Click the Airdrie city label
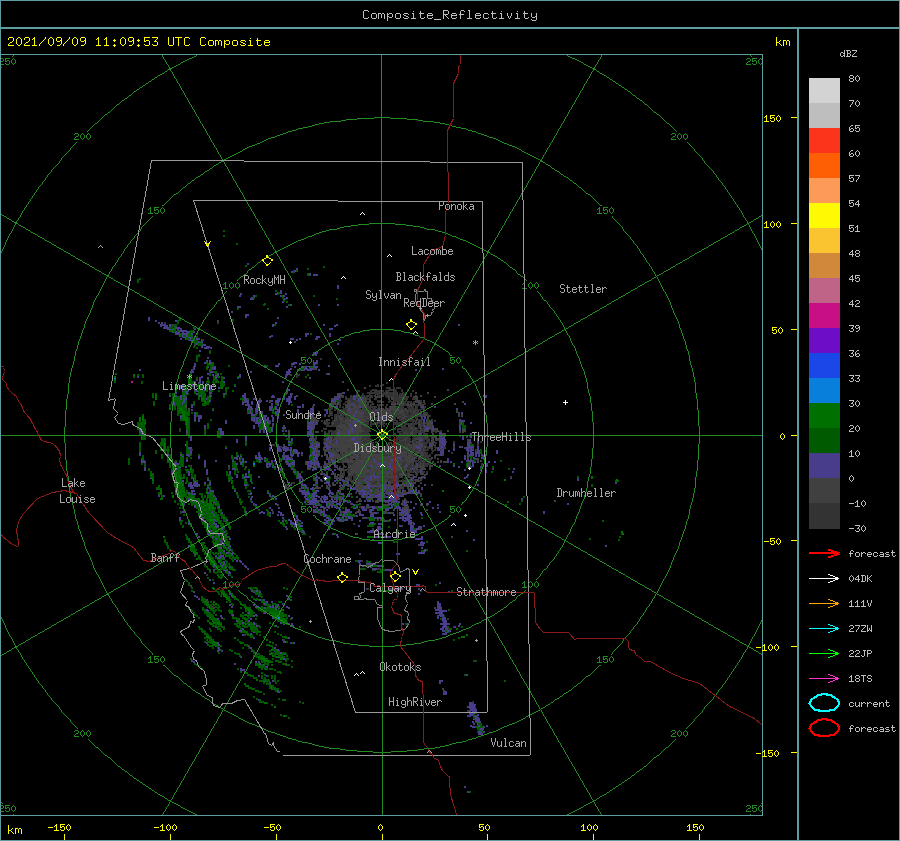 [x=394, y=534]
